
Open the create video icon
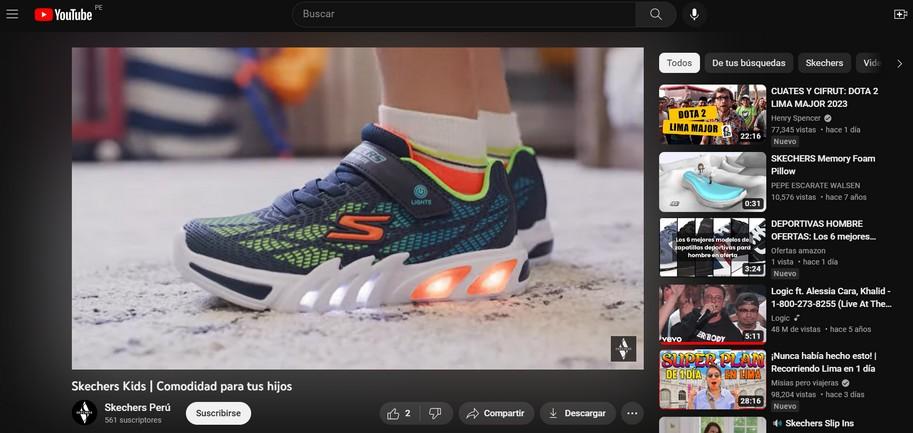pyautogui.click(x=900, y=14)
